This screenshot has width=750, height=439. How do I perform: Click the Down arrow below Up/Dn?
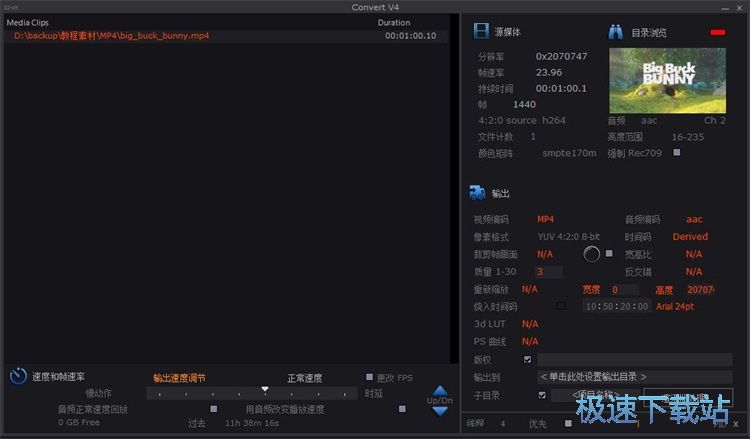440,411
